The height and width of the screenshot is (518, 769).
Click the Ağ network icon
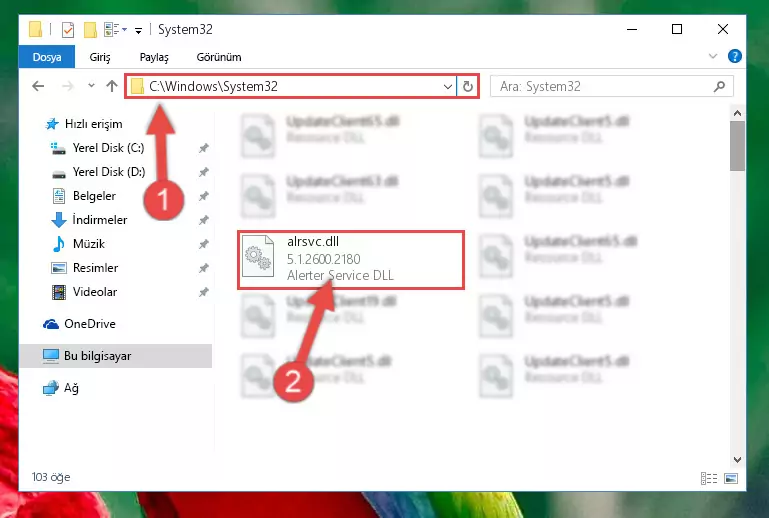click(x=51, y=388)
